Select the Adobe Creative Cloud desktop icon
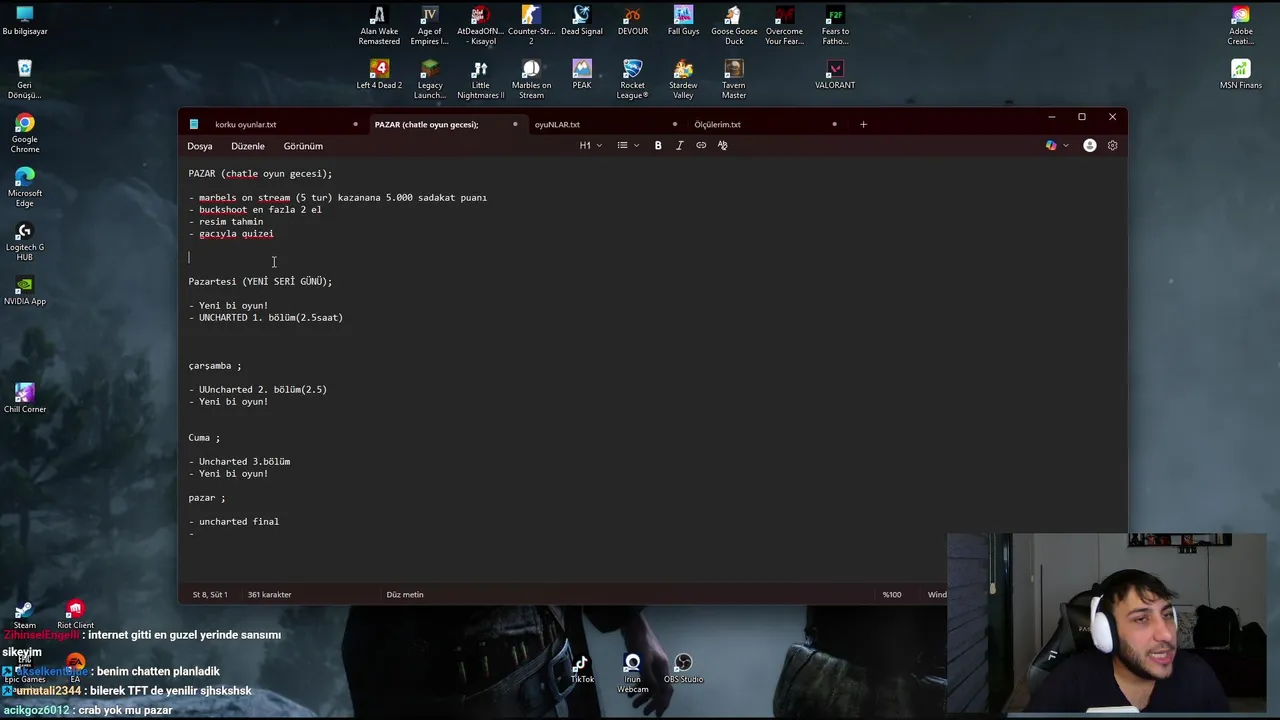The height and width of the screenshot is (720, 1280). click(1240, 26)
